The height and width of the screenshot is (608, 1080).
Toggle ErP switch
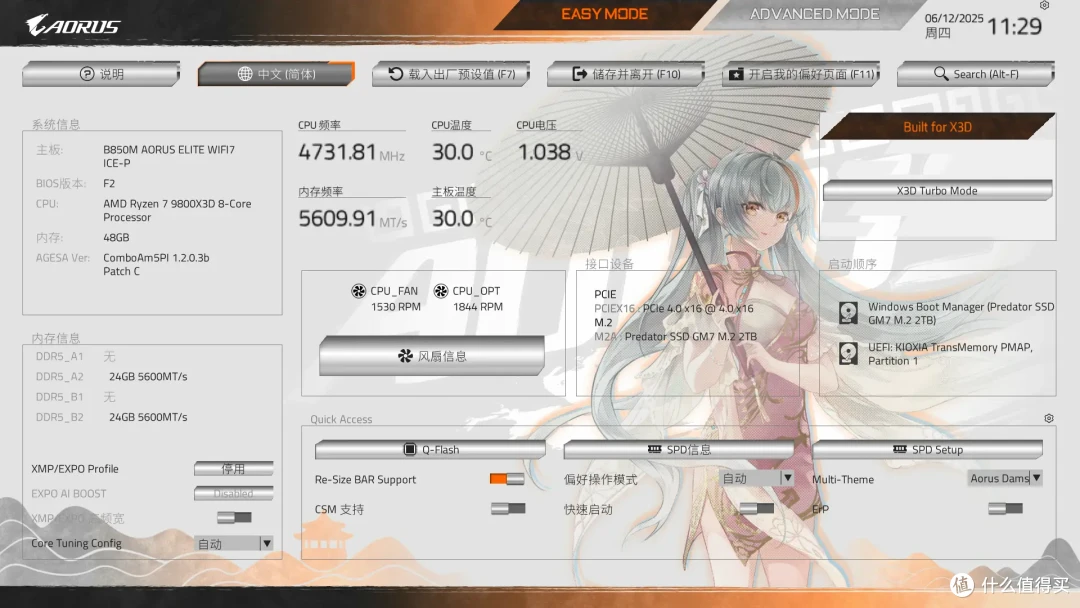[x=1005, y=509]
